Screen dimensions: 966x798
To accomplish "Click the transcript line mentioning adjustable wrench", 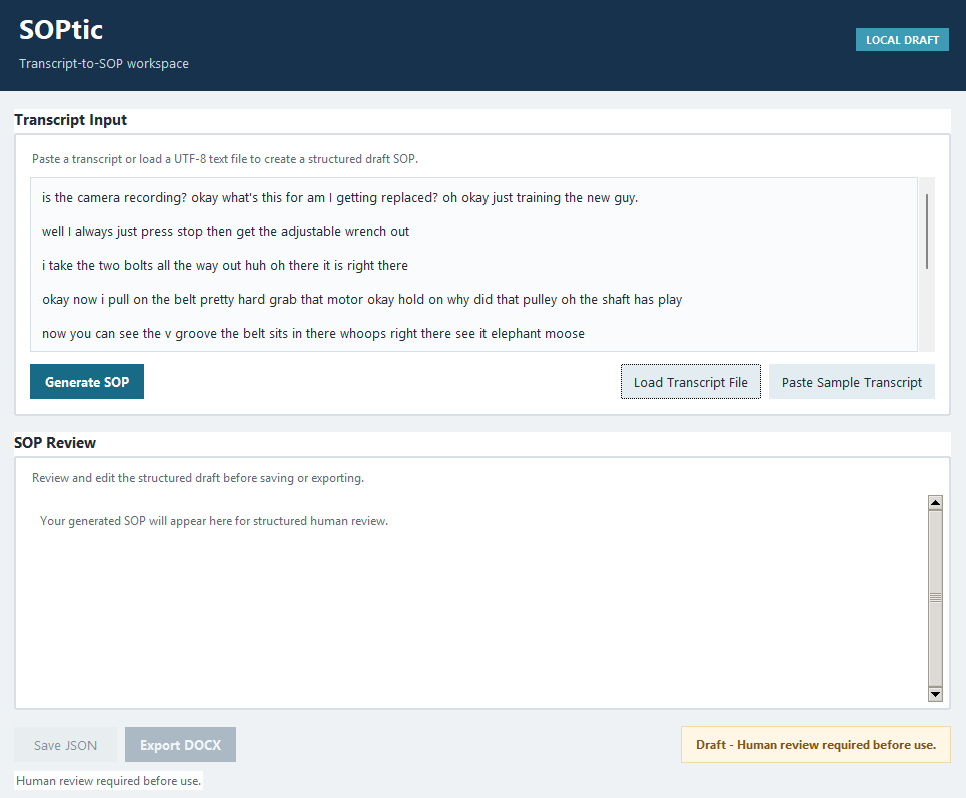I will (225, 232).
